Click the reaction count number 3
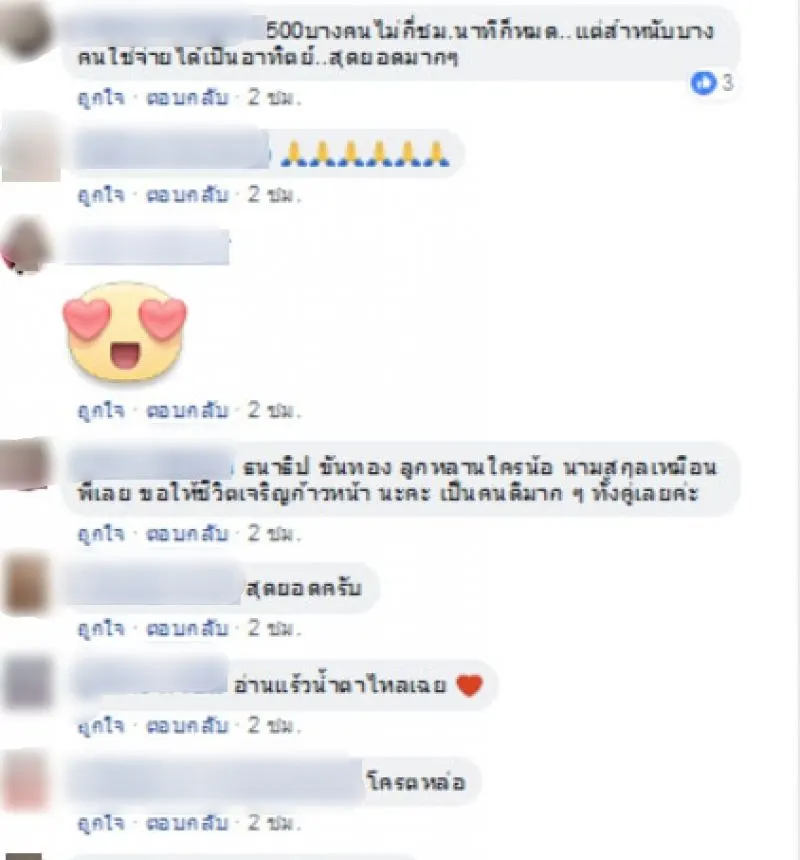 pyautogui.click(x=727, y=83)
